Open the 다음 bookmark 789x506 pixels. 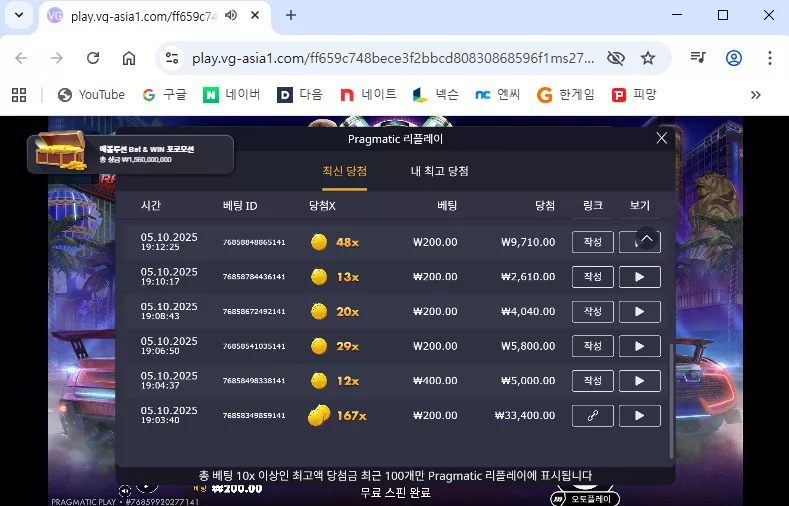300,95
